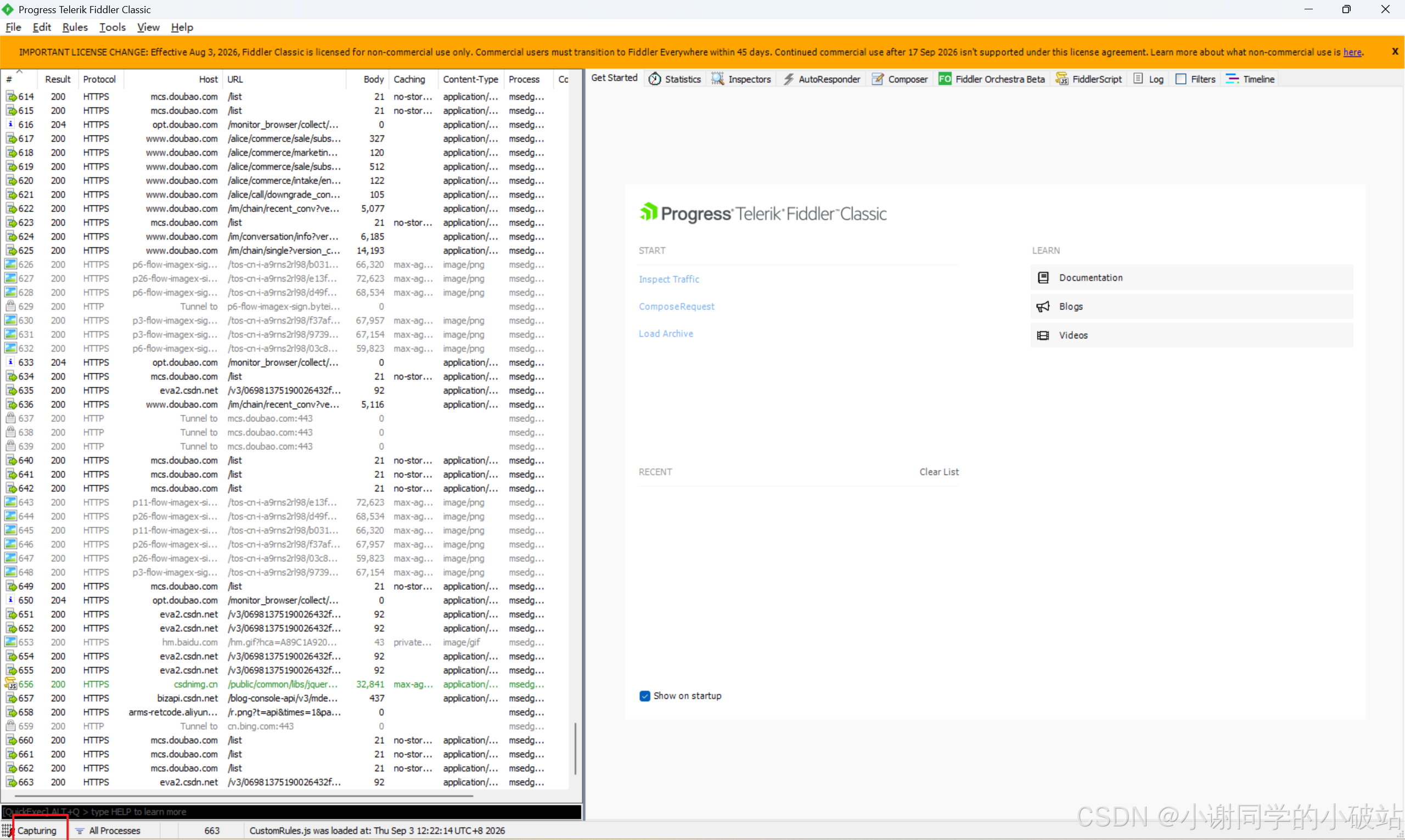Click the session list horizontal scrollbar
The width and height of the screenshot is (1405, 840).
(x=244, y=796)
